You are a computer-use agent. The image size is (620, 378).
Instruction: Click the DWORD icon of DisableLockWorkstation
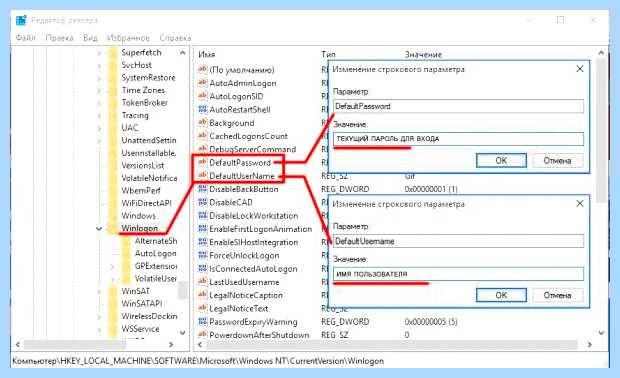coord(202,215)
